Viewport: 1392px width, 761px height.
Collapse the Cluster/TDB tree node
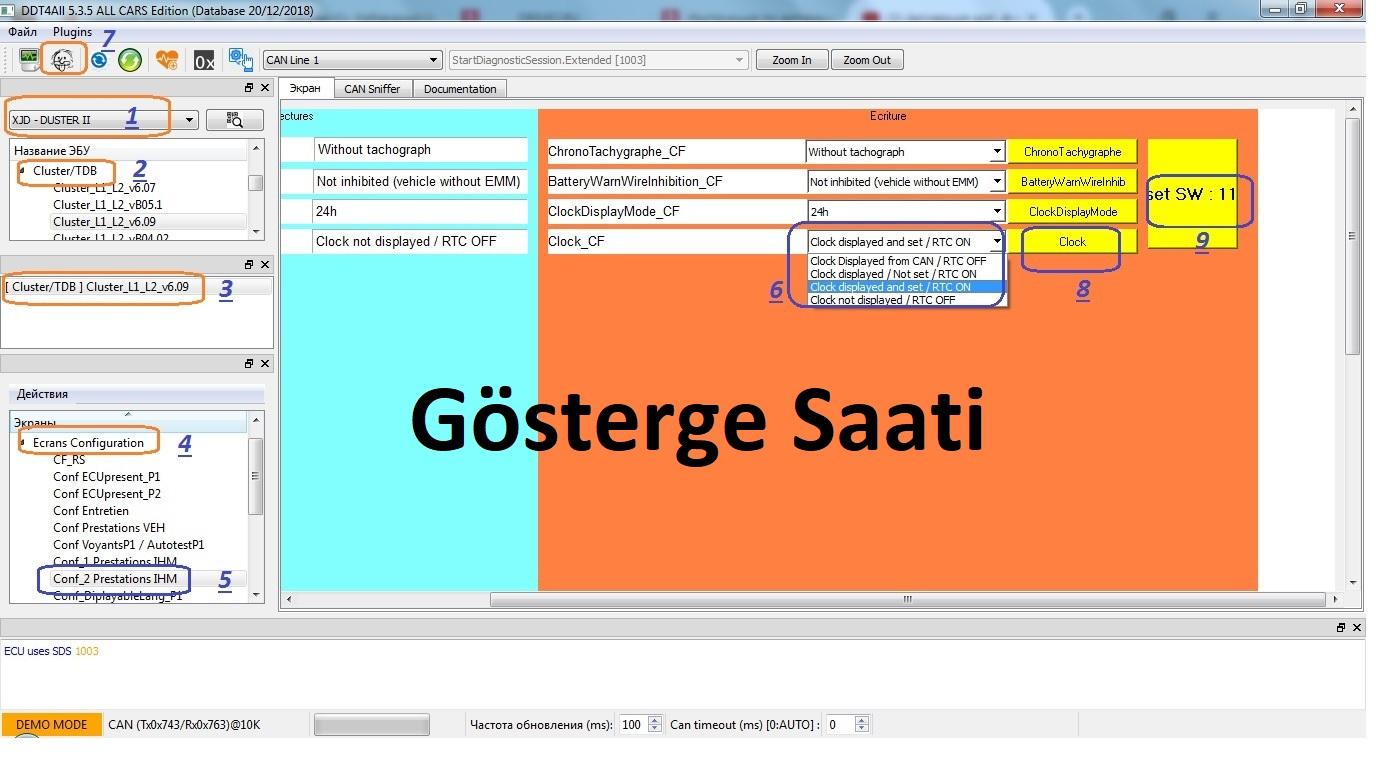coord(22,171)
